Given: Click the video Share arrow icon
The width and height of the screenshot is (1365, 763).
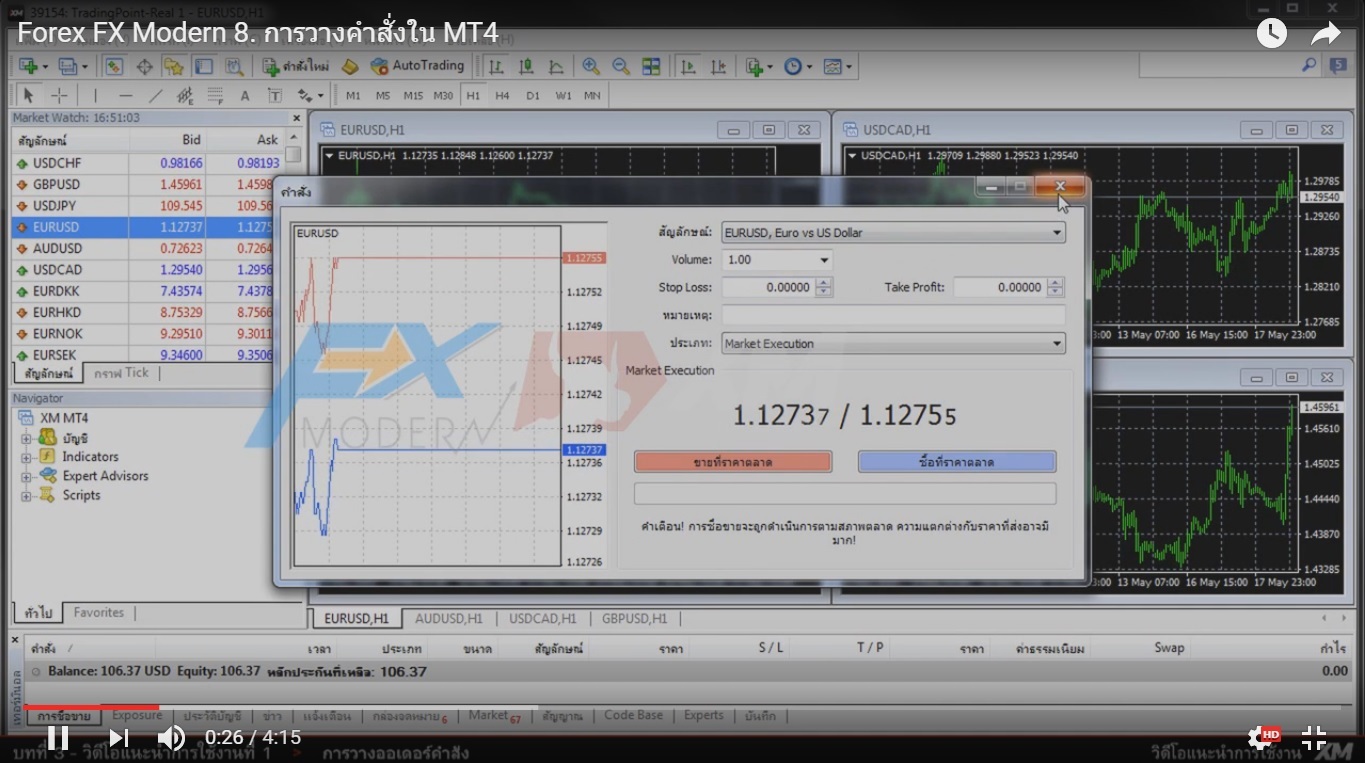Looking at the screenshot, I should click(x=1325, y=34).
